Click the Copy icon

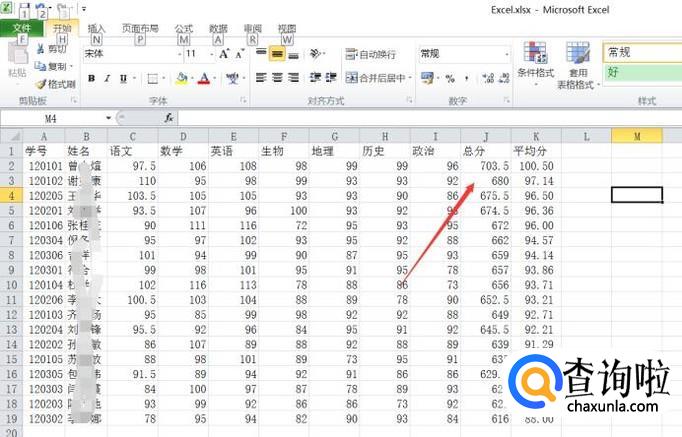tap(40, 66)
